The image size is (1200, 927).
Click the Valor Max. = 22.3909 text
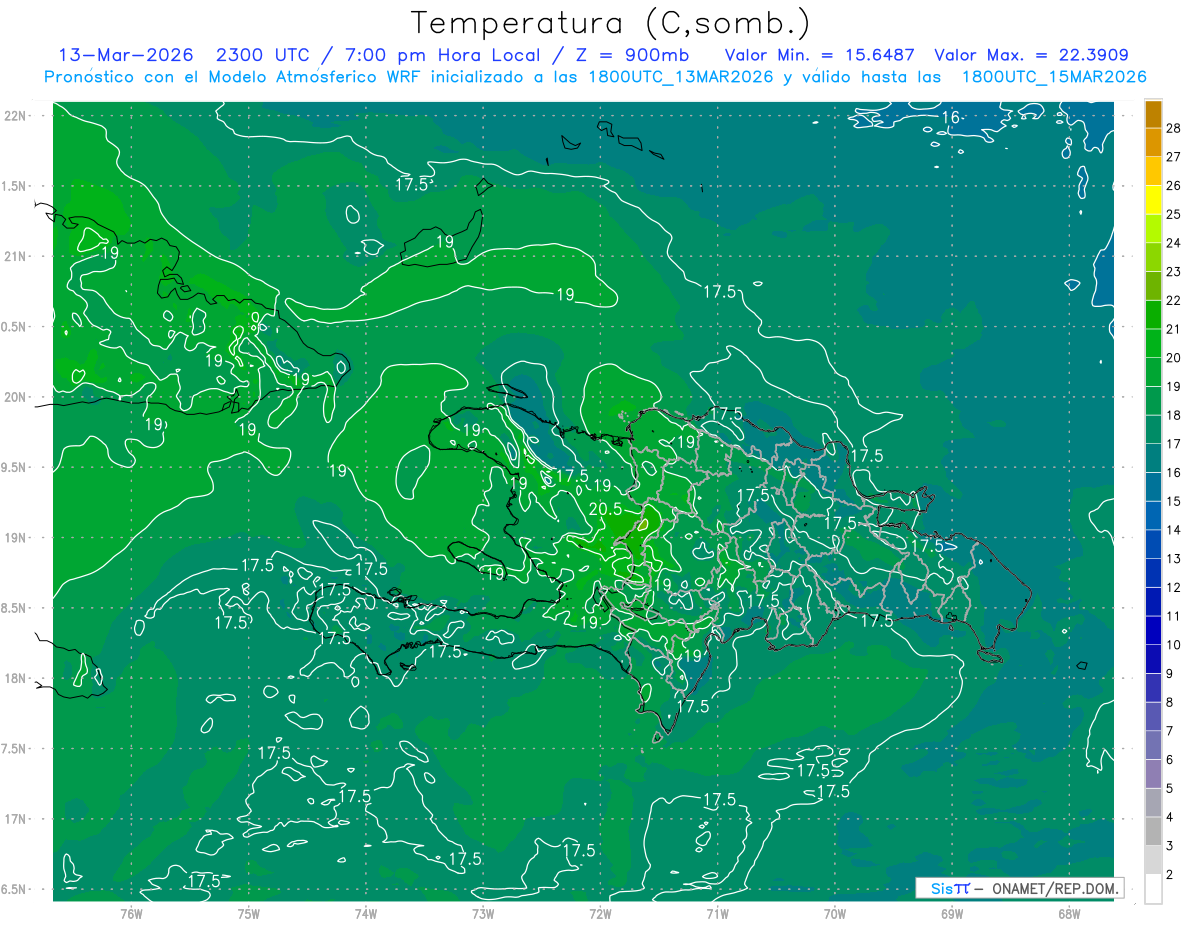coord(1031,55)
